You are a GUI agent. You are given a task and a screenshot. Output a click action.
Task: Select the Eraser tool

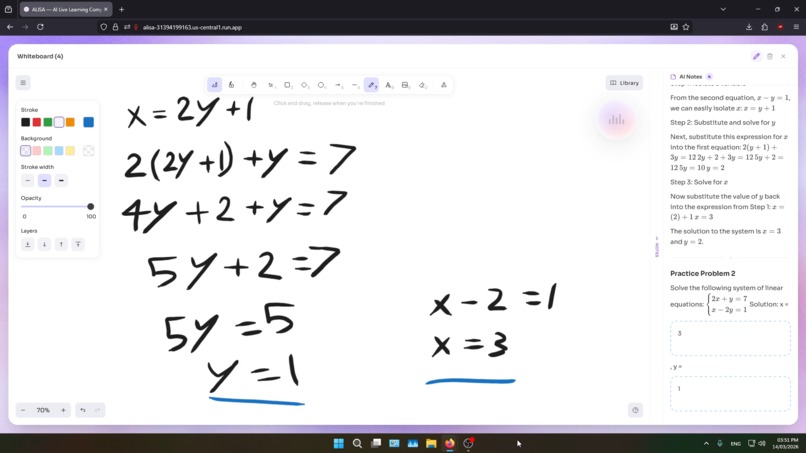[x=423, y=85]
